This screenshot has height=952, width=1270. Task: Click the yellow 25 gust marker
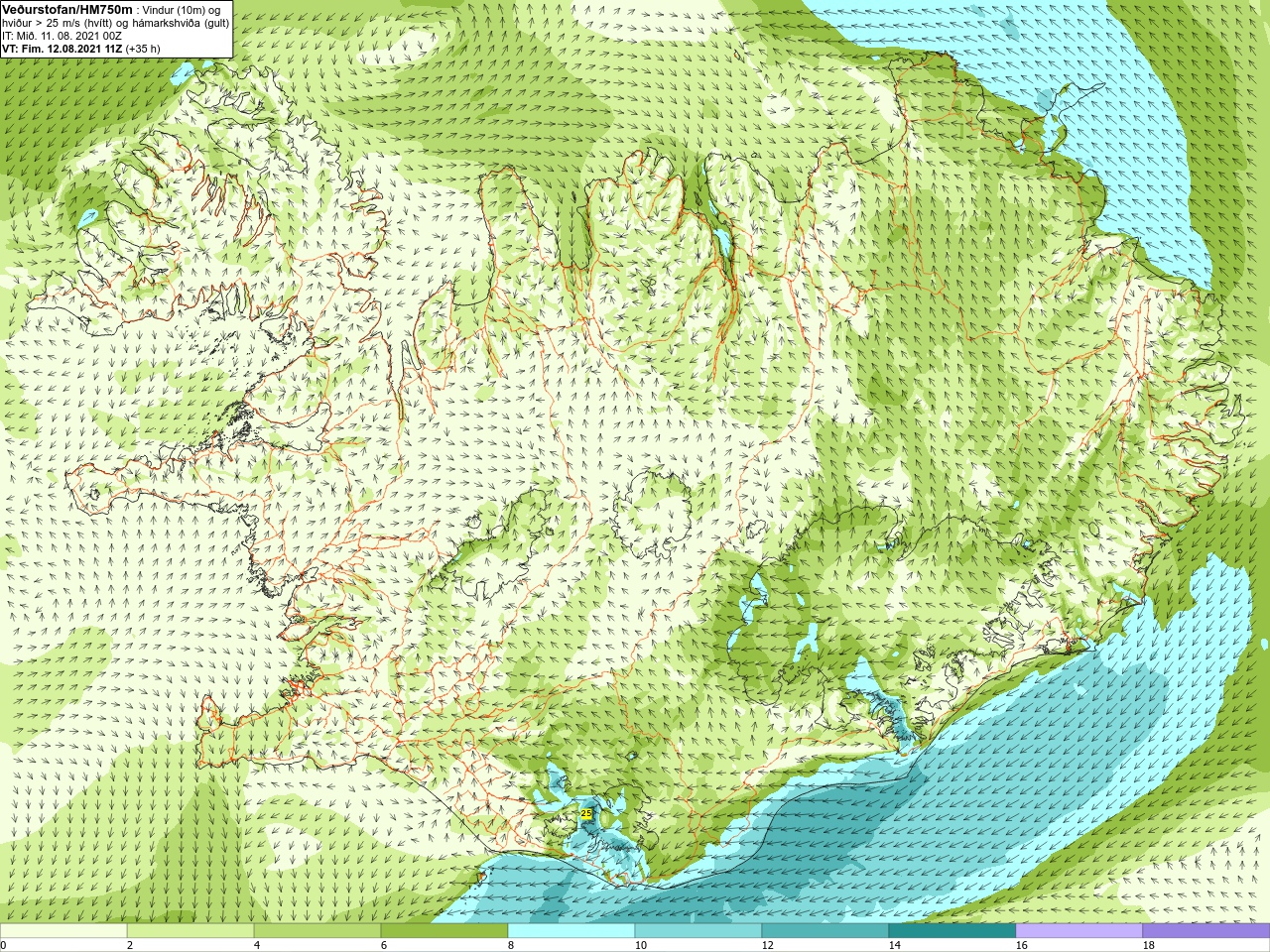[x=586, y=813]
